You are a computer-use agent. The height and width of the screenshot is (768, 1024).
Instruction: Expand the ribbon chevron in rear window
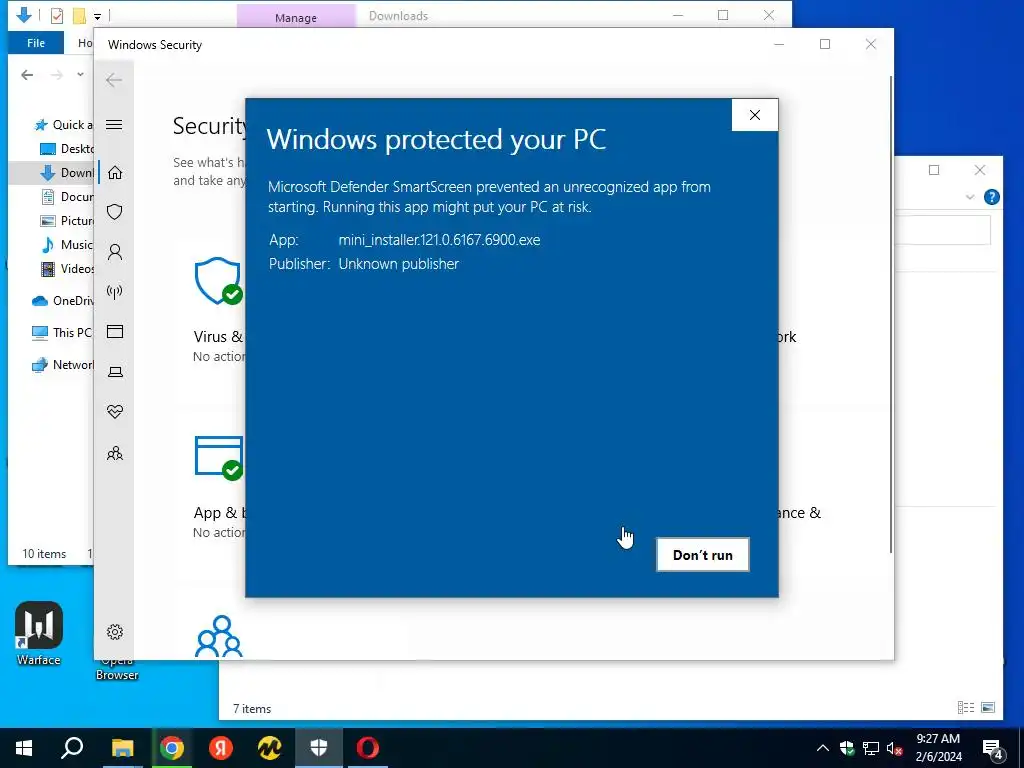(x=970, y=197)
